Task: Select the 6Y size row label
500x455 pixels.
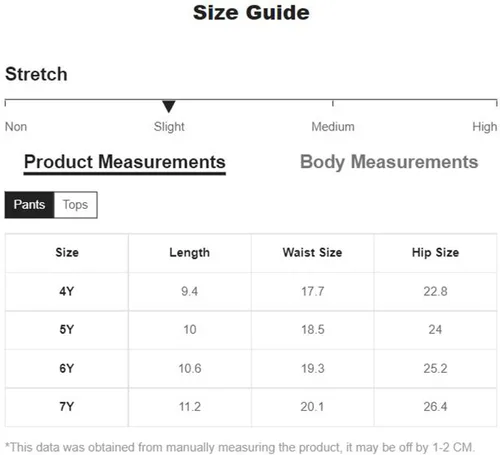Action: coord(67,368)
